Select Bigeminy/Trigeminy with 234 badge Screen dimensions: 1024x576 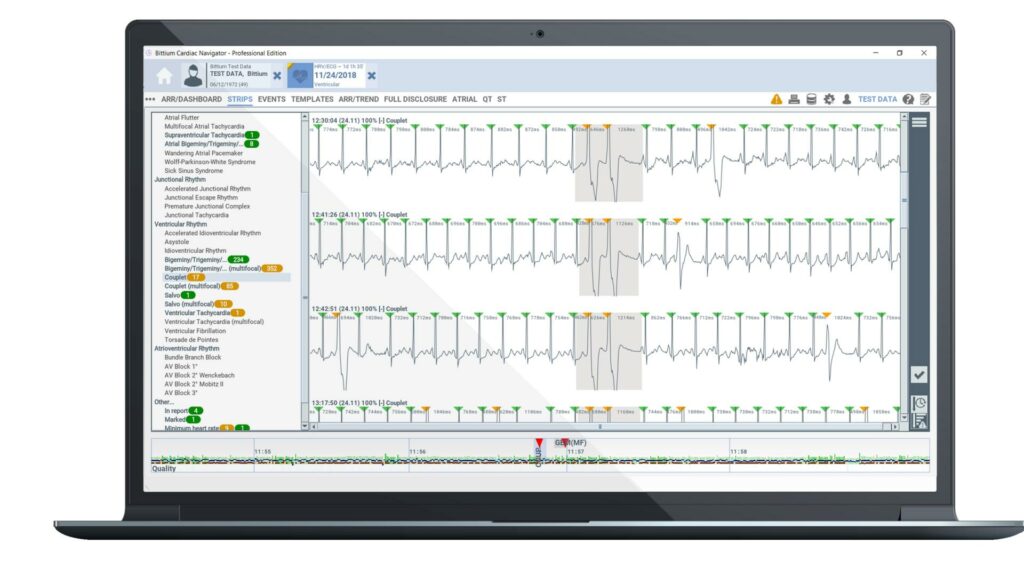(x=206, y=260)
